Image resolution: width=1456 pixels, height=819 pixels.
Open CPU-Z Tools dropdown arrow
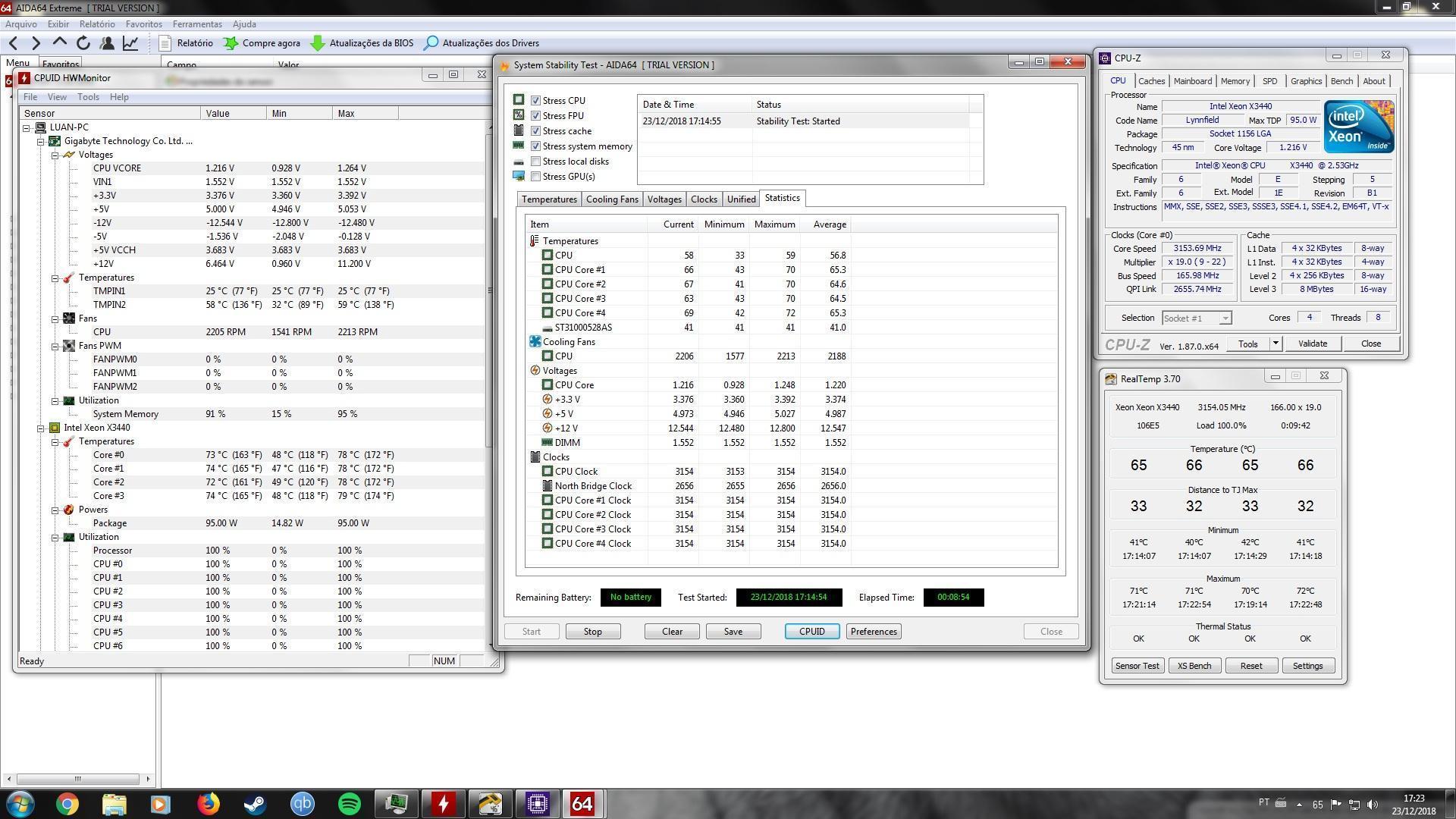pyautogui.click(x=1276, y=344)
